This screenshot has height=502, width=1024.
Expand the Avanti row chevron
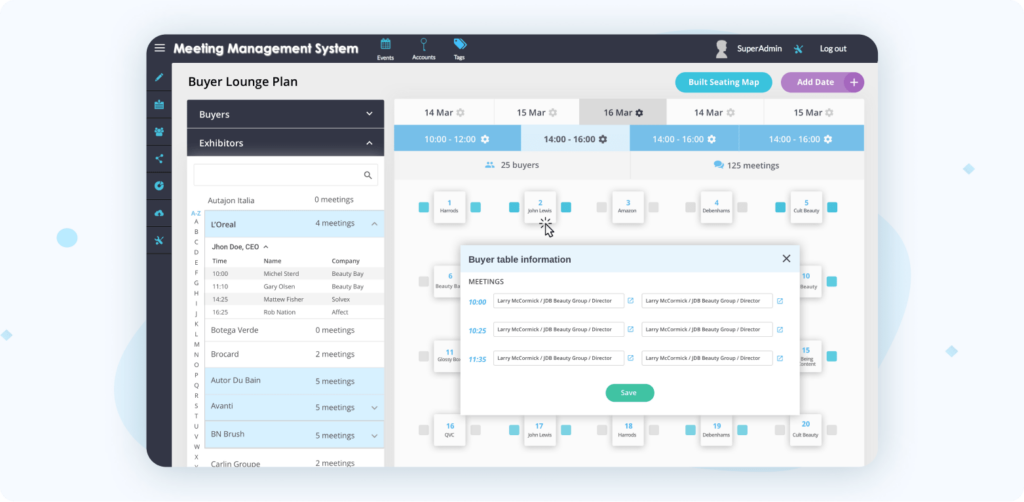coord(374,407)
